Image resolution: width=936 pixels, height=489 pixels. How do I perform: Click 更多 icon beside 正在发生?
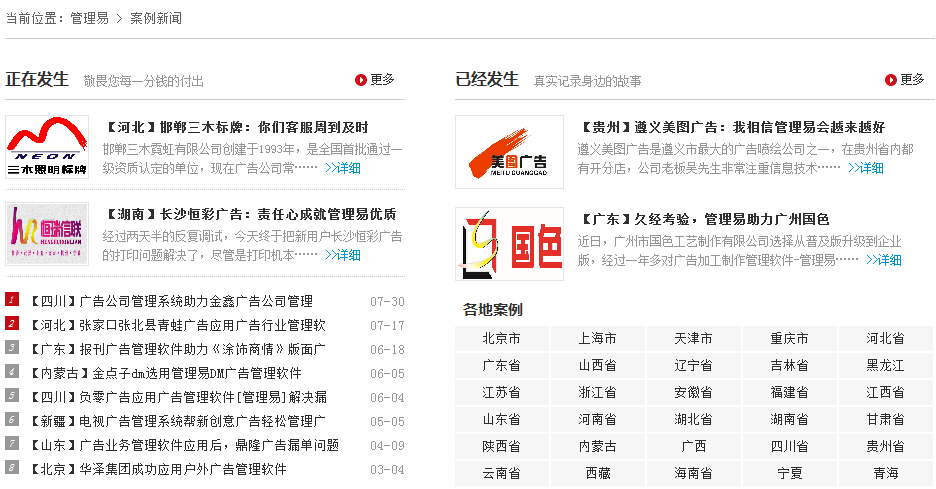coord(362,80)
